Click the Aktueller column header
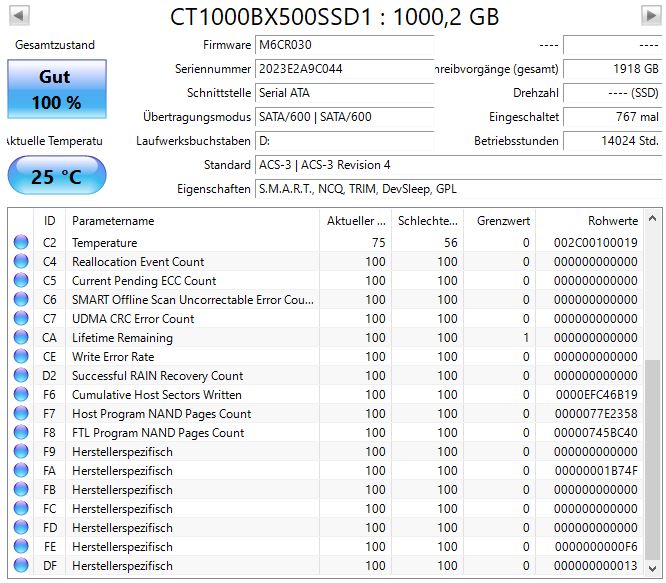Image resolution: width=666 pixels, height=583 pixels. pyautogui.click(x=356, y=221)
